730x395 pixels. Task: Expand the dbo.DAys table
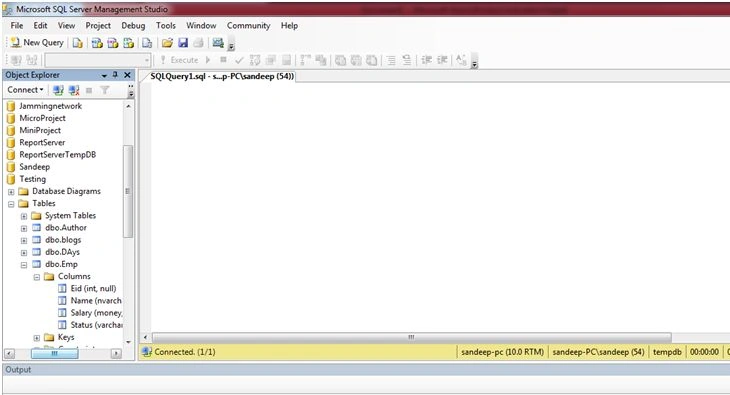tap(24, 252)
